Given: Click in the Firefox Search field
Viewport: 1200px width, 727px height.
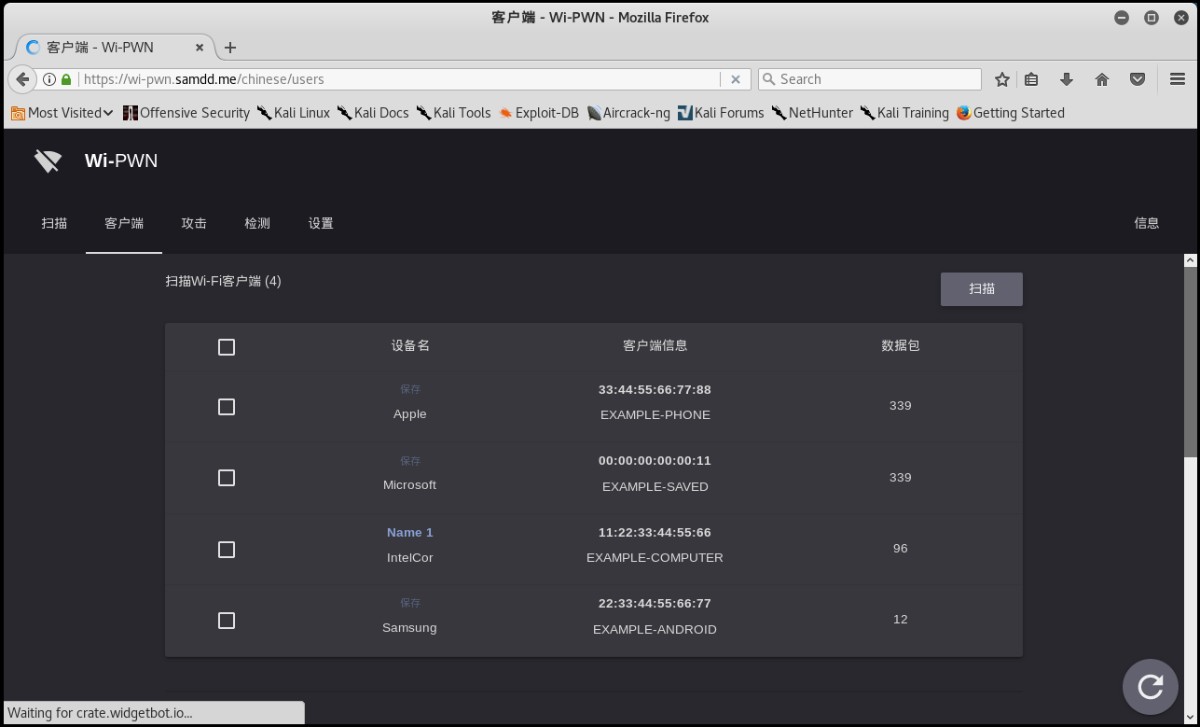Looking at the screenshot, I should coord(870,79).
